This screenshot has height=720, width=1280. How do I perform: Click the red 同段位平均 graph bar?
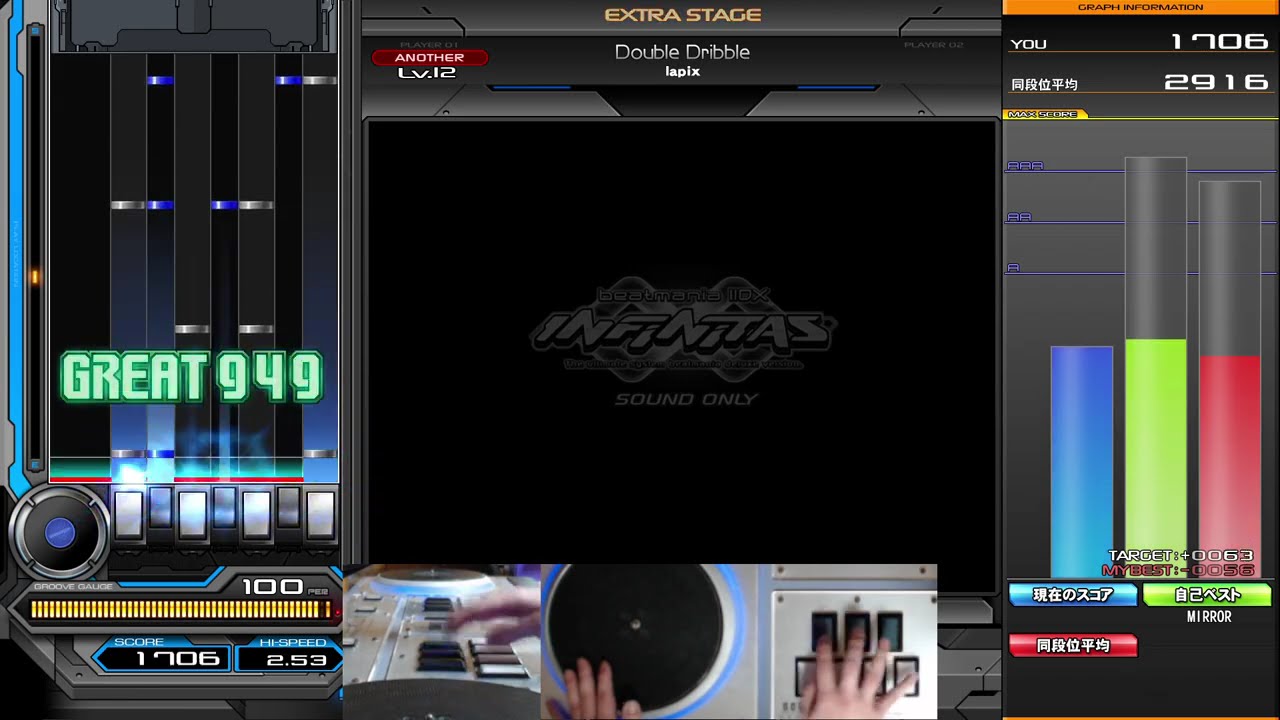point(1230,466)
